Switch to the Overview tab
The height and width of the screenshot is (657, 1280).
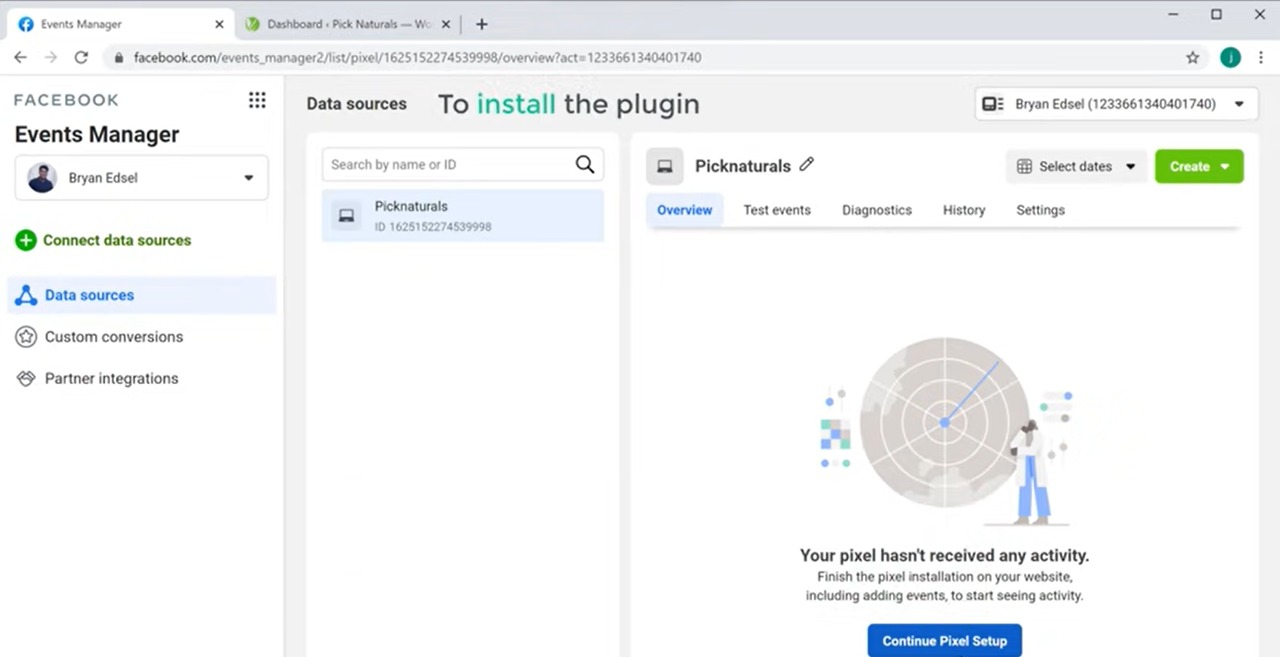coord(685,210)
